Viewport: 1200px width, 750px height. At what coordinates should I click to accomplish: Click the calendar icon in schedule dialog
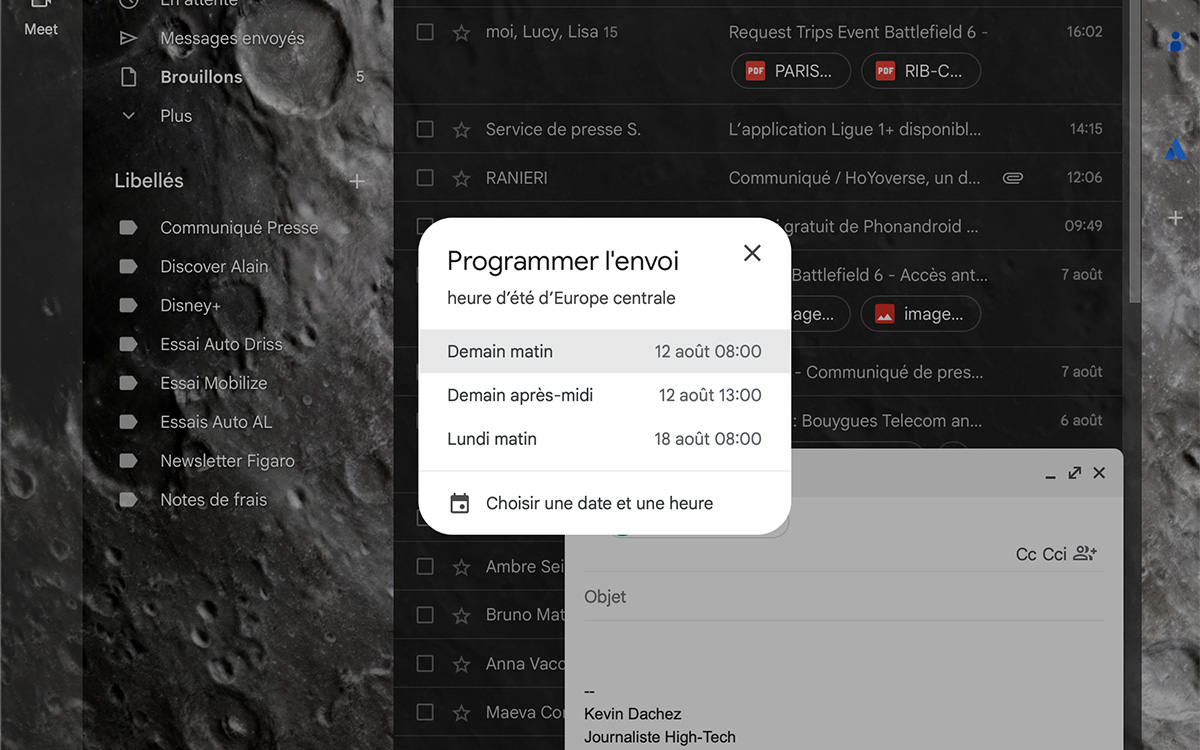pos(459,503)
